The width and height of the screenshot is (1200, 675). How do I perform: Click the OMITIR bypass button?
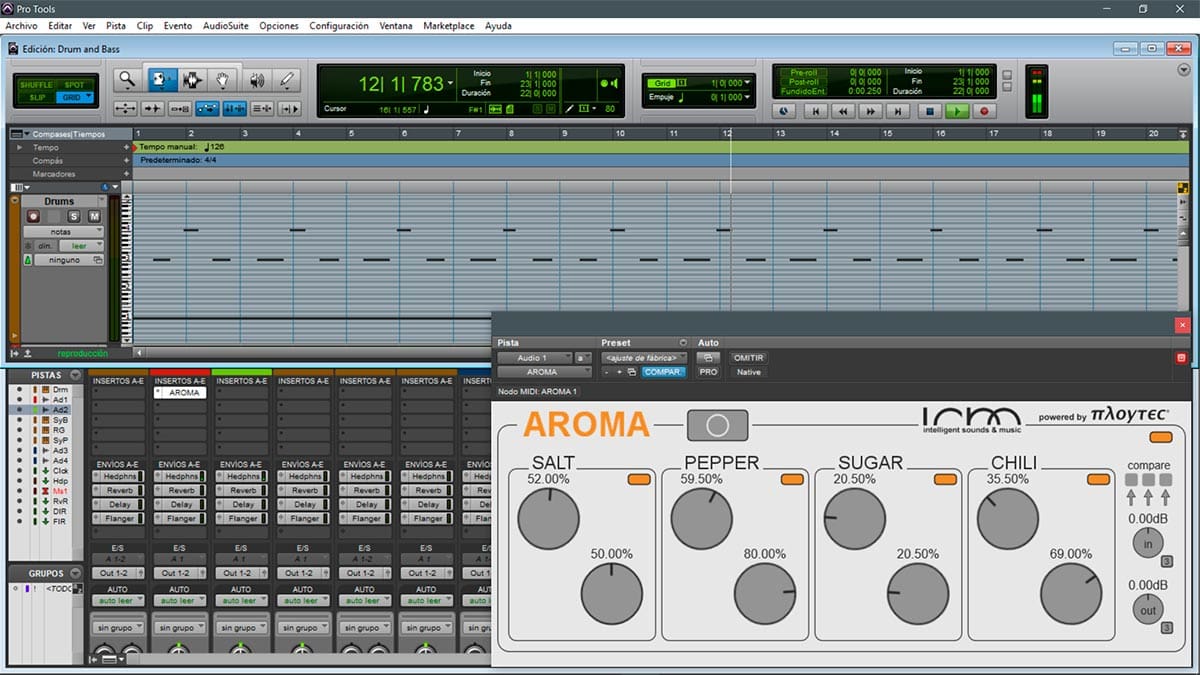click(748, 358)
